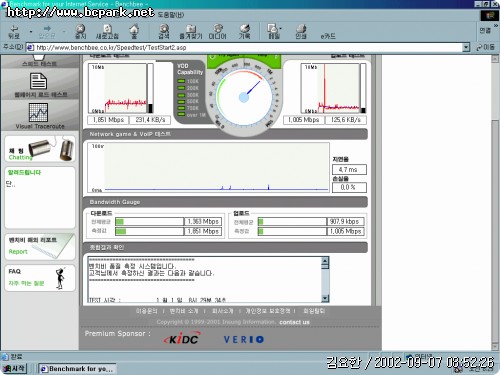The width and height of the screenshot is (500, 375).
Task: Switch to Benchmark for yo... taskbar button
Action: click(x=78, y=369)
